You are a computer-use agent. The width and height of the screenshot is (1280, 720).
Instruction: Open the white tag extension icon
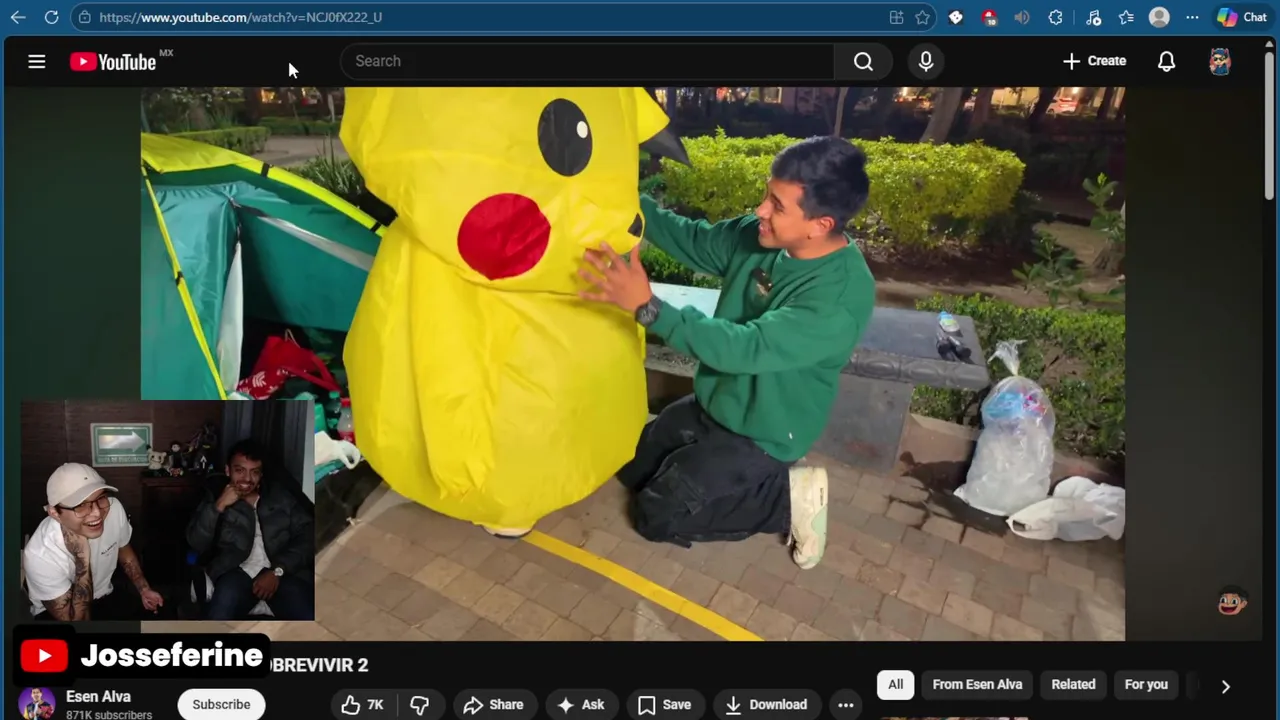(x=956, y=17)
